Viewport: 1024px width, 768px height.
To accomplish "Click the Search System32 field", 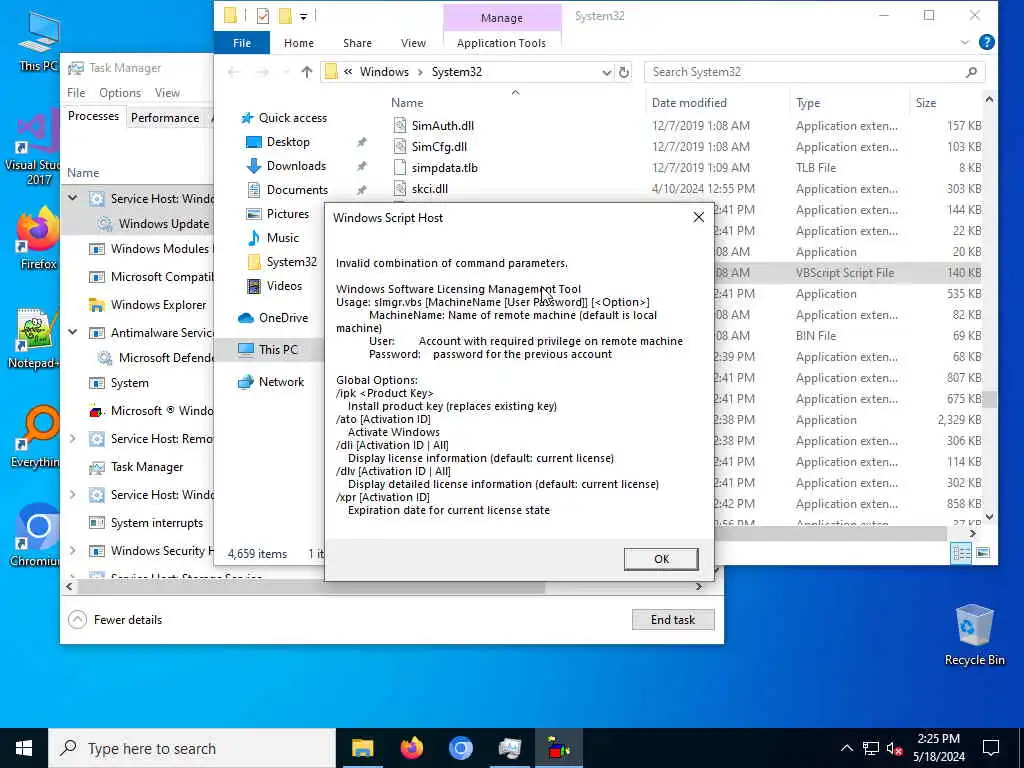I will tap(814, 72).
